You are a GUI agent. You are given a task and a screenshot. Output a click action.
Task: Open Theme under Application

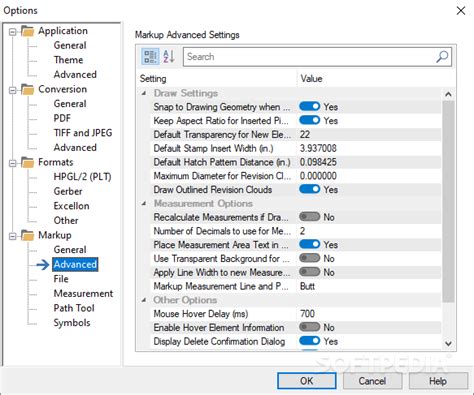(68, 60)
